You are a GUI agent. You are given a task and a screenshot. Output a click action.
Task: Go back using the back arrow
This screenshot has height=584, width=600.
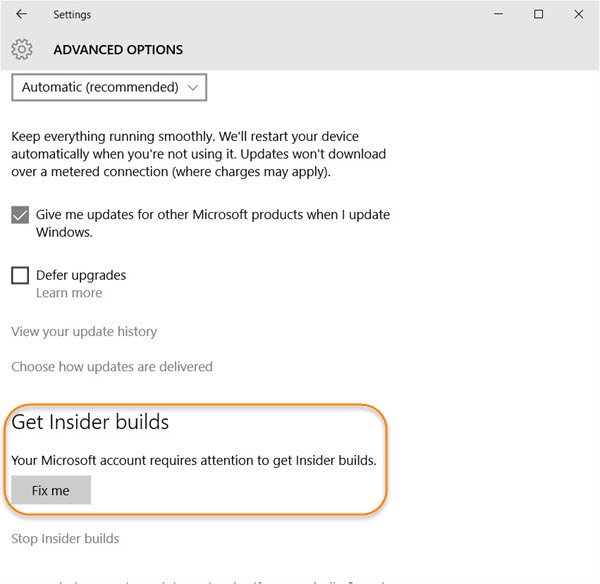(22, 15)
